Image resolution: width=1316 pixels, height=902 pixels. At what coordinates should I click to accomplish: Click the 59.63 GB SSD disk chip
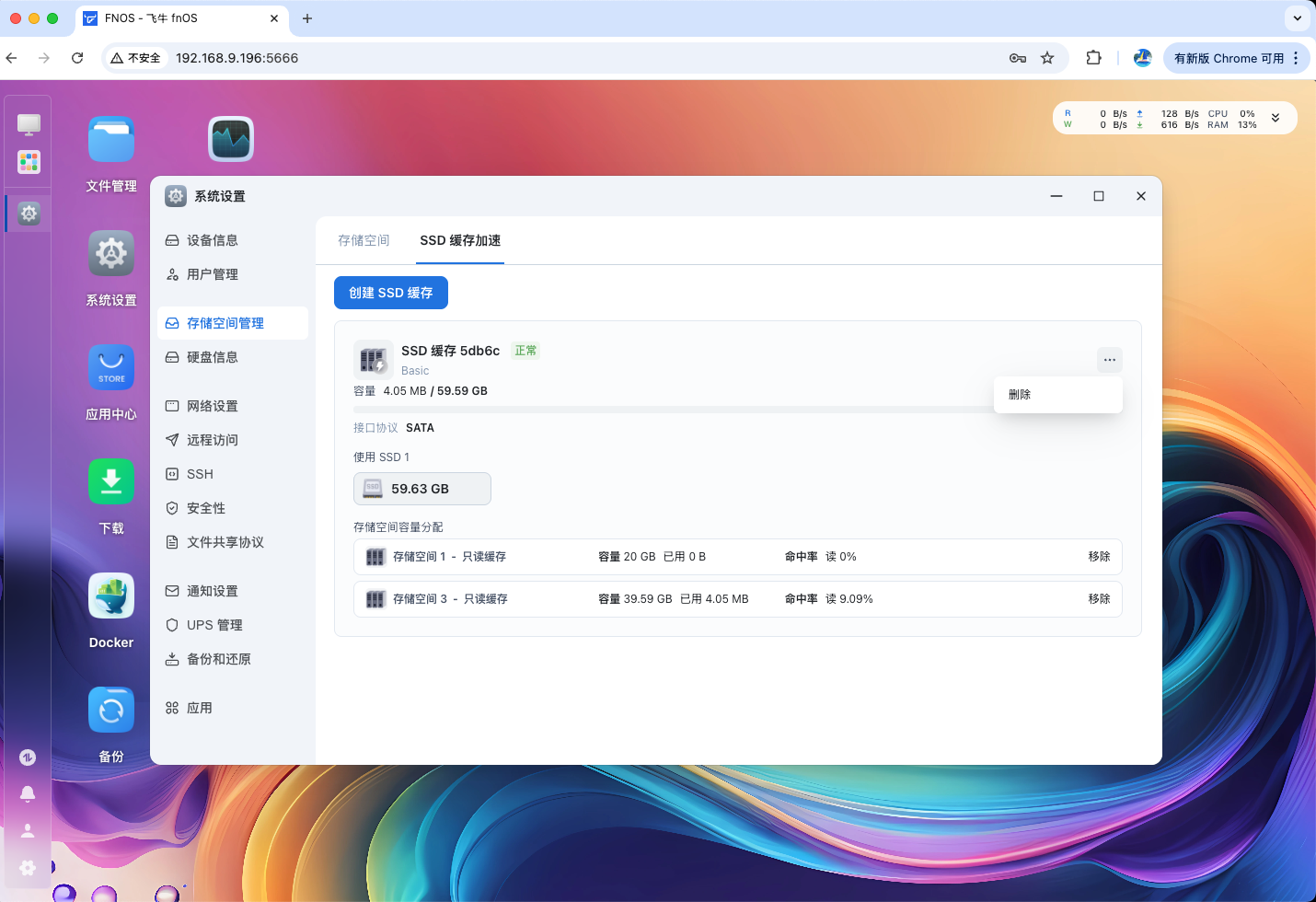pyautogui.click(x=421, y=489)
